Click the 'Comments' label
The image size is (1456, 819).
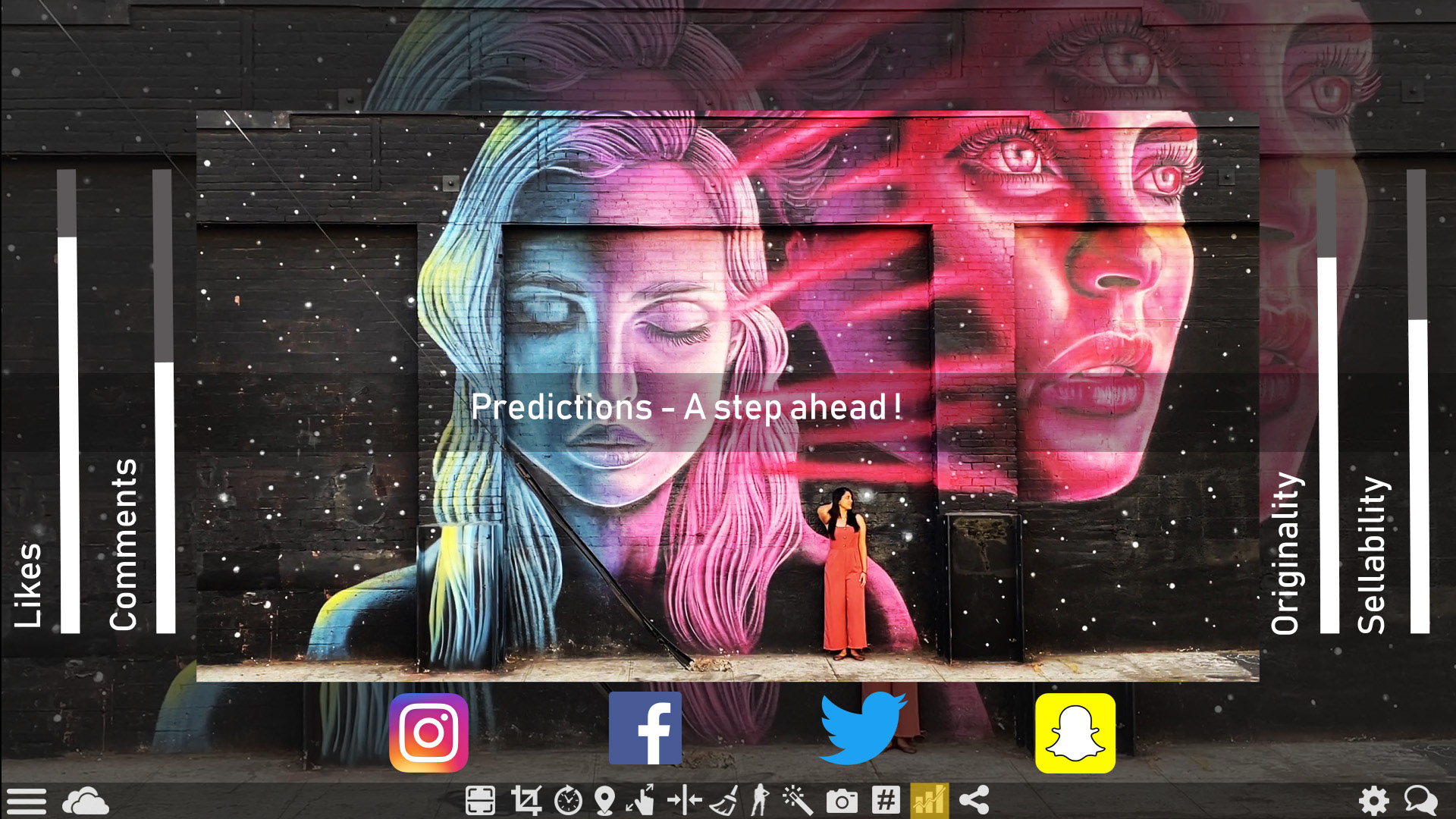[x=123, y=544]
